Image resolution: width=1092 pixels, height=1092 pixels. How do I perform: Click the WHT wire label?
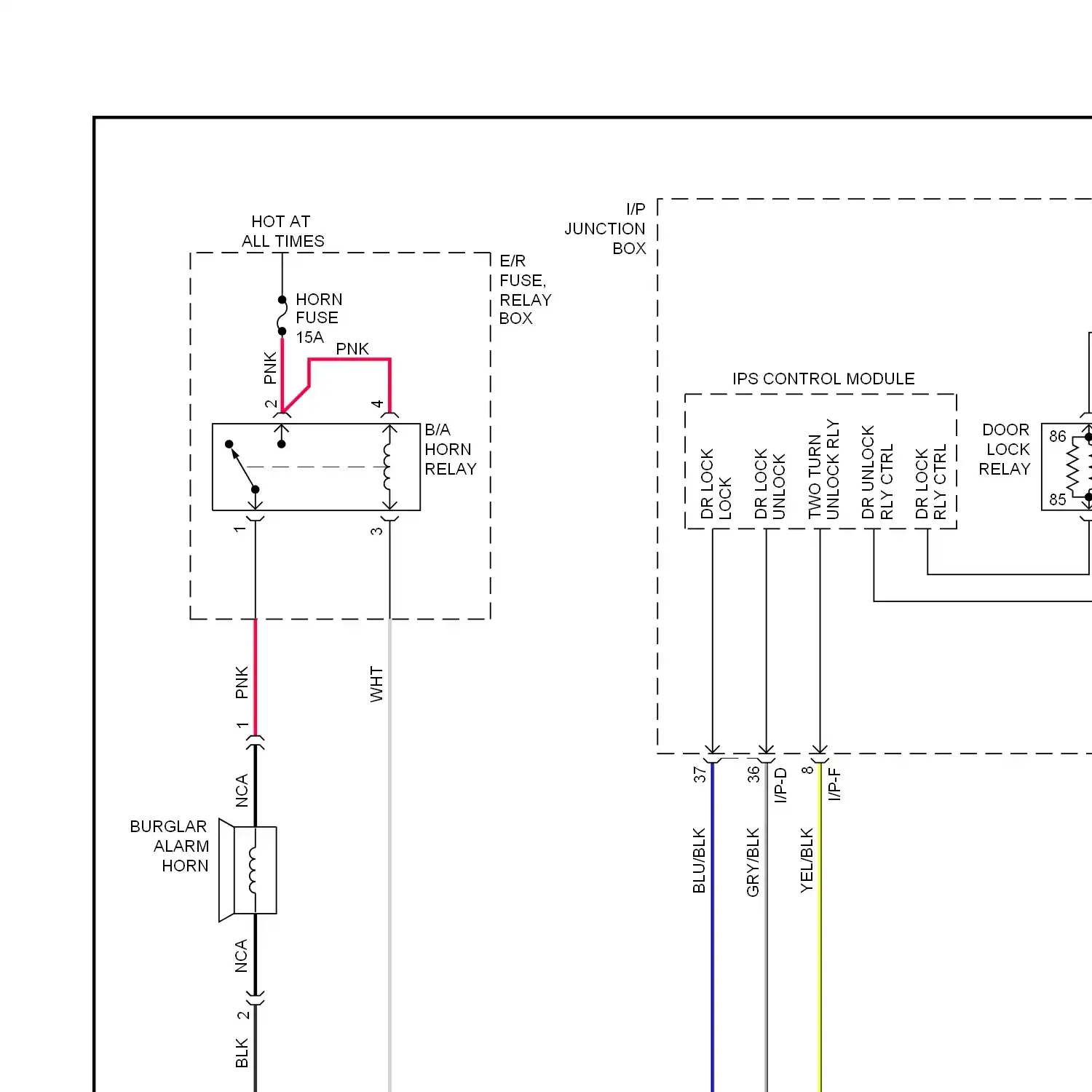[376, 684]
